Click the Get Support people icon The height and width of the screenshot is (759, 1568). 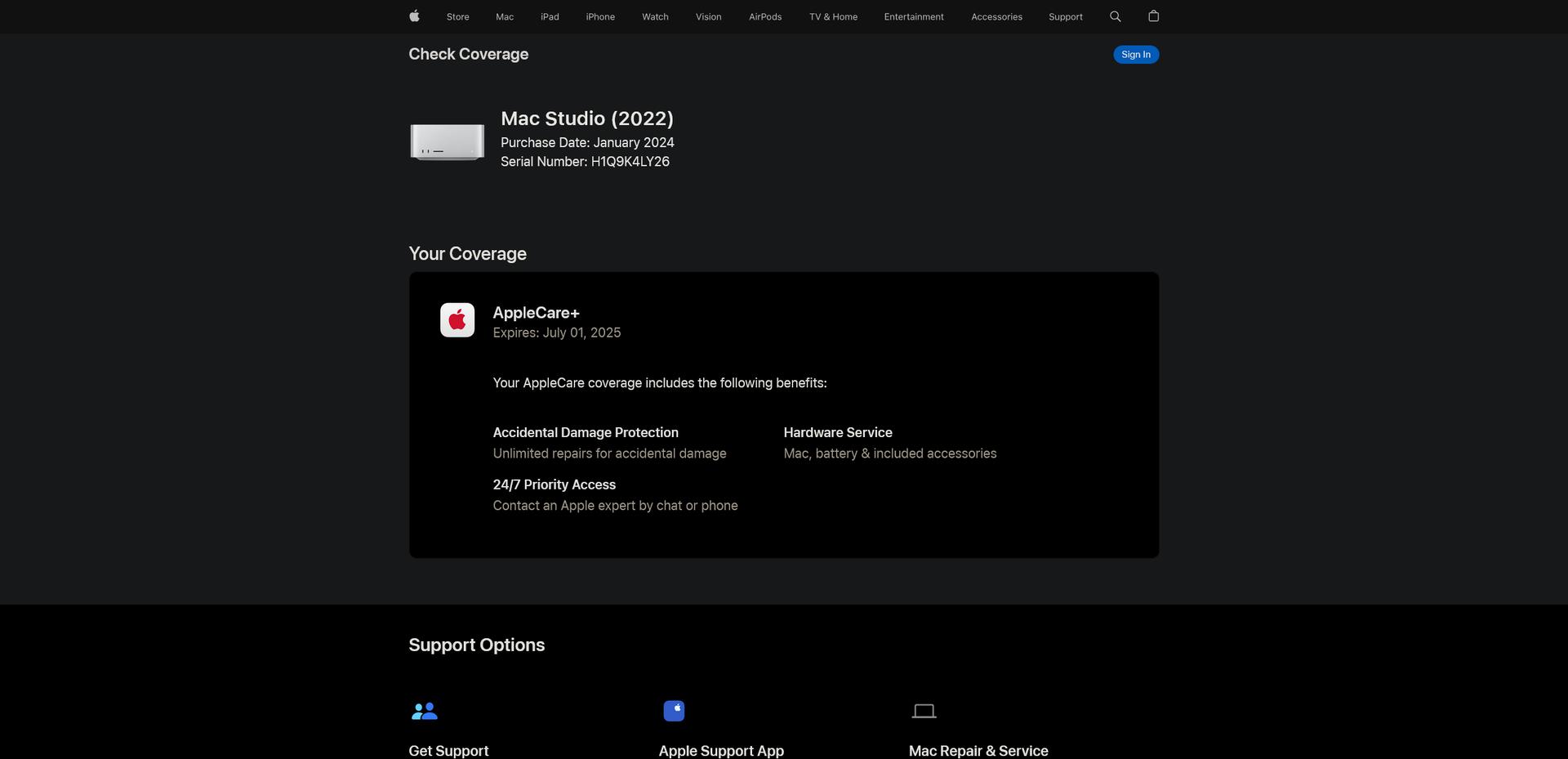425,711
